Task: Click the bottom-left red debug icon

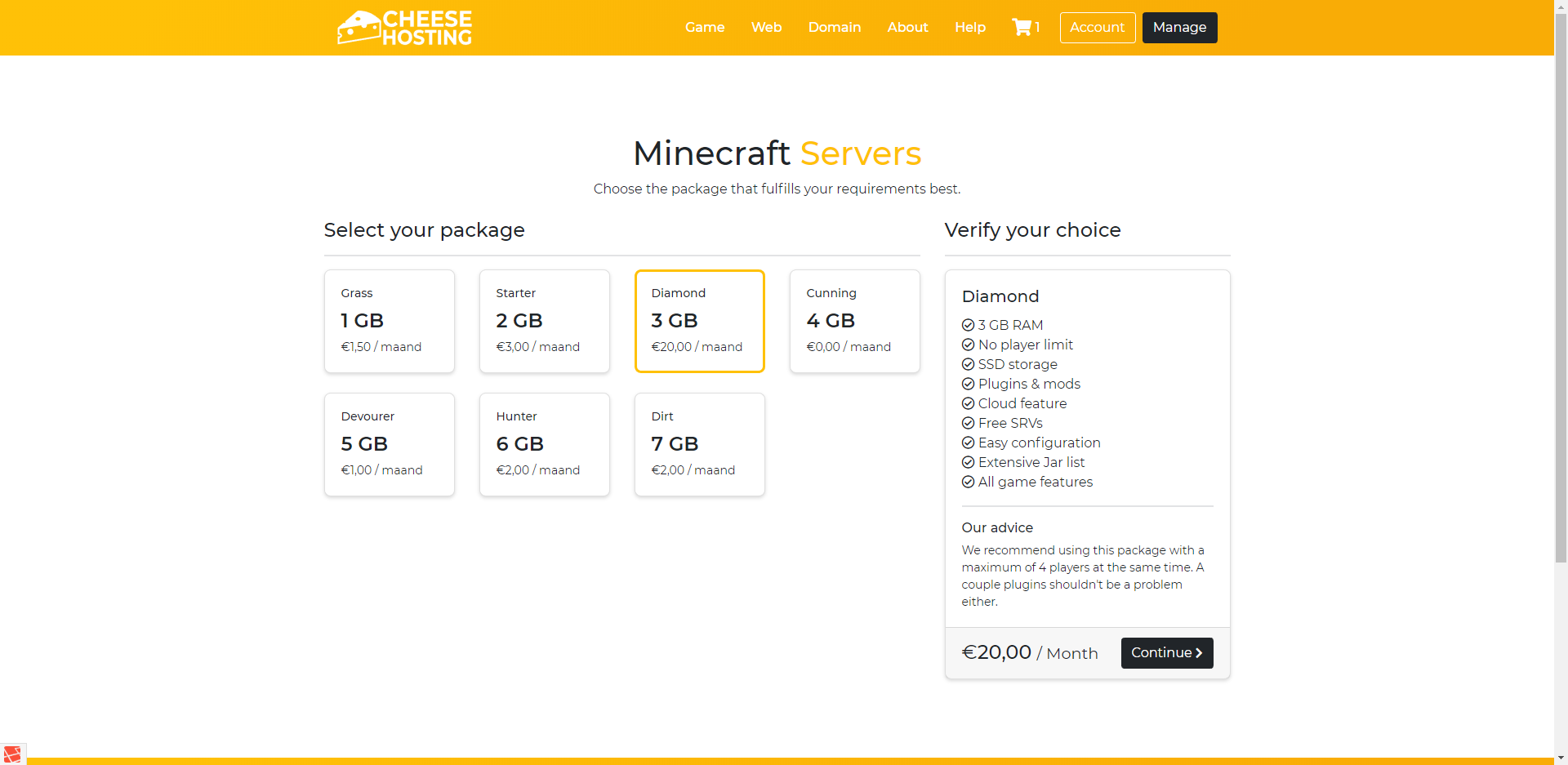Action: click(x=12, y=754)
